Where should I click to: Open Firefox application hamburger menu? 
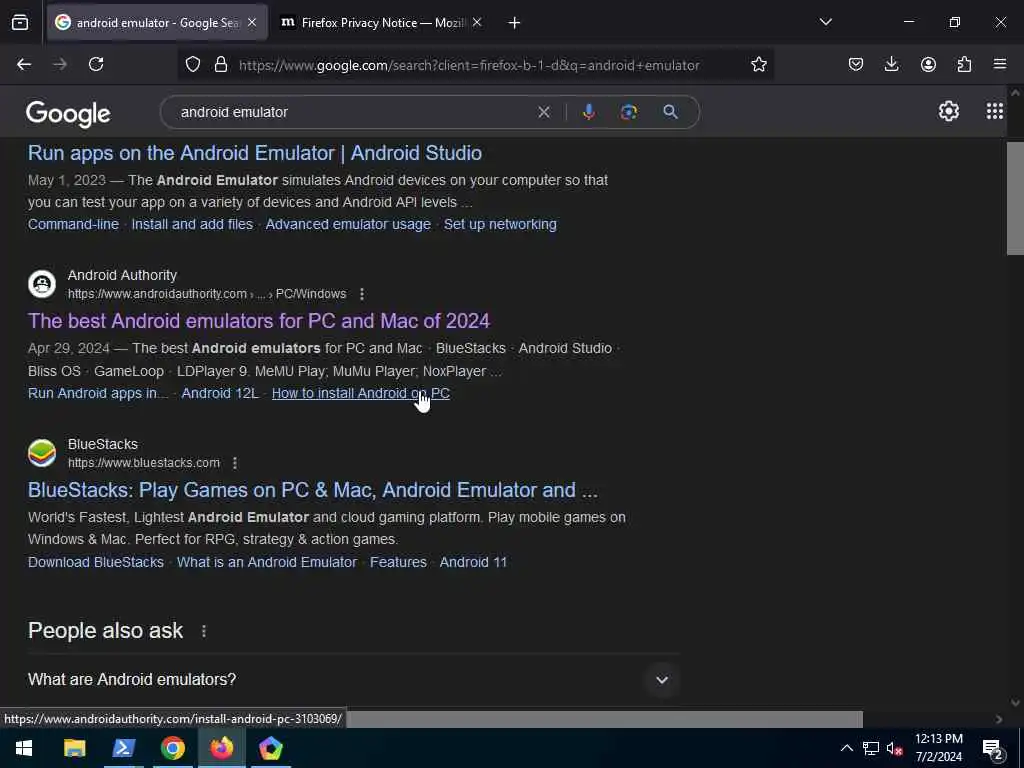point(1000,65)
